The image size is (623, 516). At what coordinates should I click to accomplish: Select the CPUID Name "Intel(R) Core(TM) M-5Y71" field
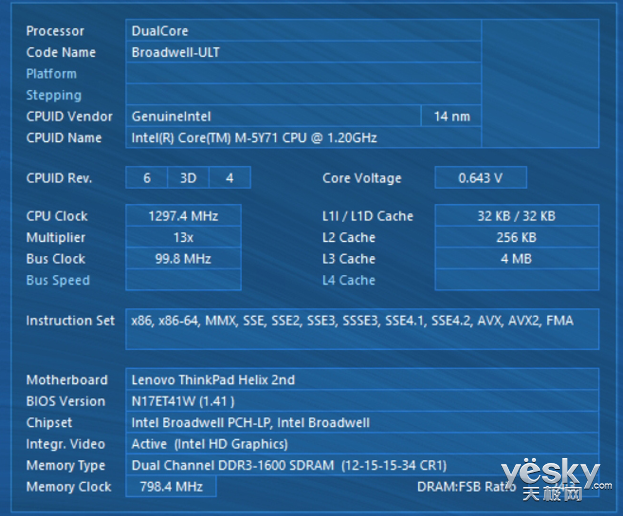304,138
